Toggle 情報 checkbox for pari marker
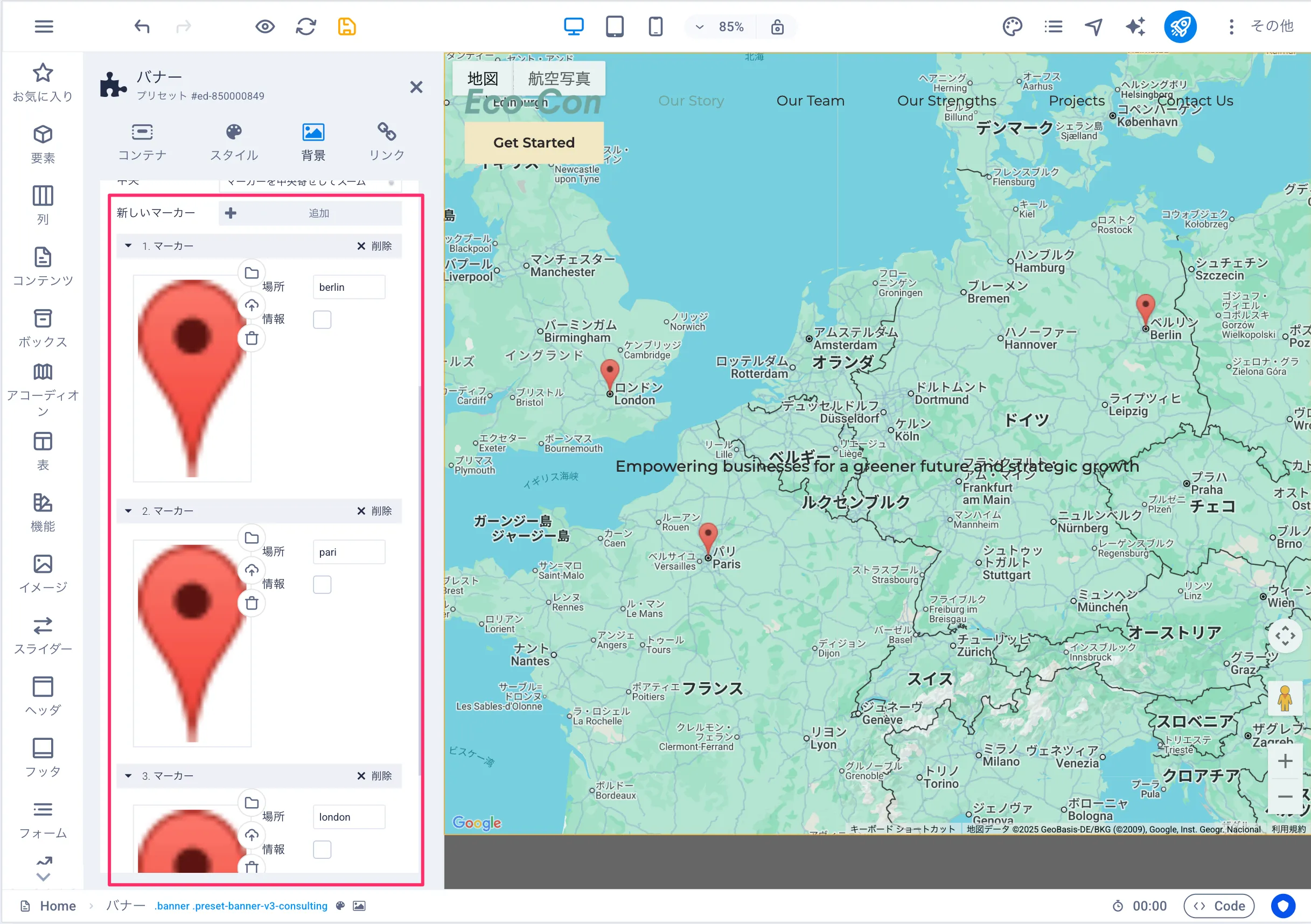 point(322,584)
